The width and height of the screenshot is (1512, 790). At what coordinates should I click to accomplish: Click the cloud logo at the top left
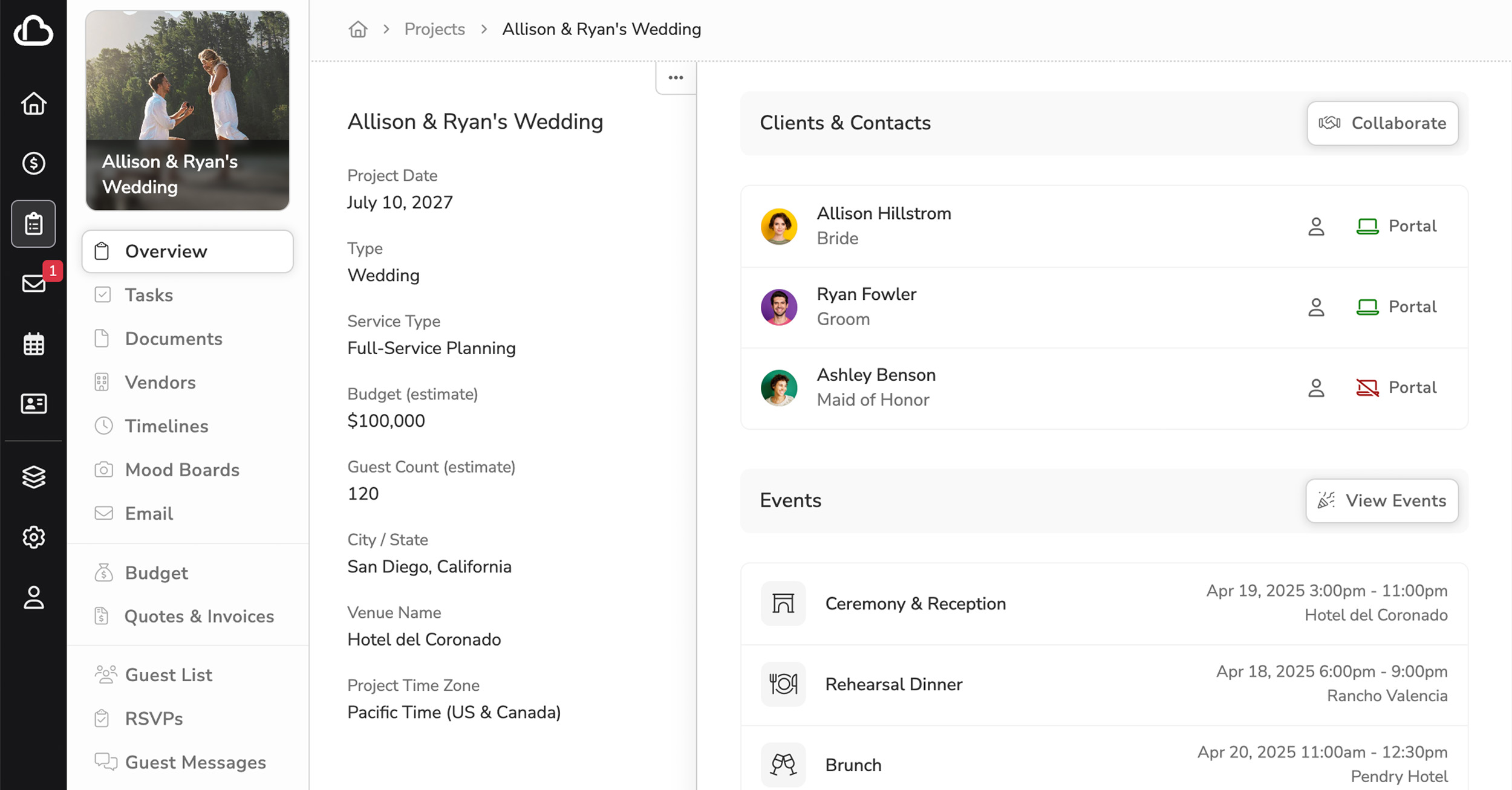33,30
